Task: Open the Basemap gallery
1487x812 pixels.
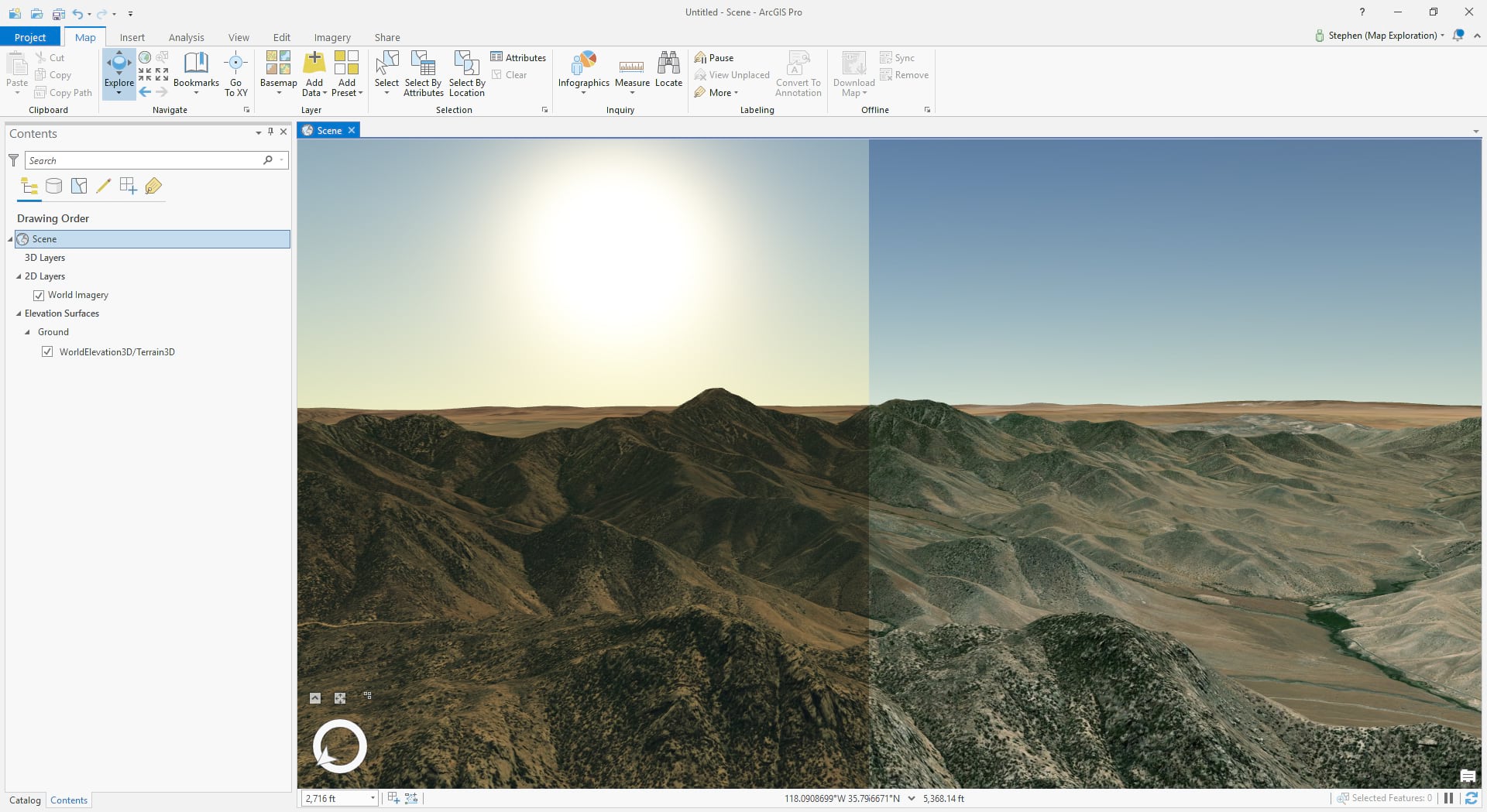Action: click(278, 74)
